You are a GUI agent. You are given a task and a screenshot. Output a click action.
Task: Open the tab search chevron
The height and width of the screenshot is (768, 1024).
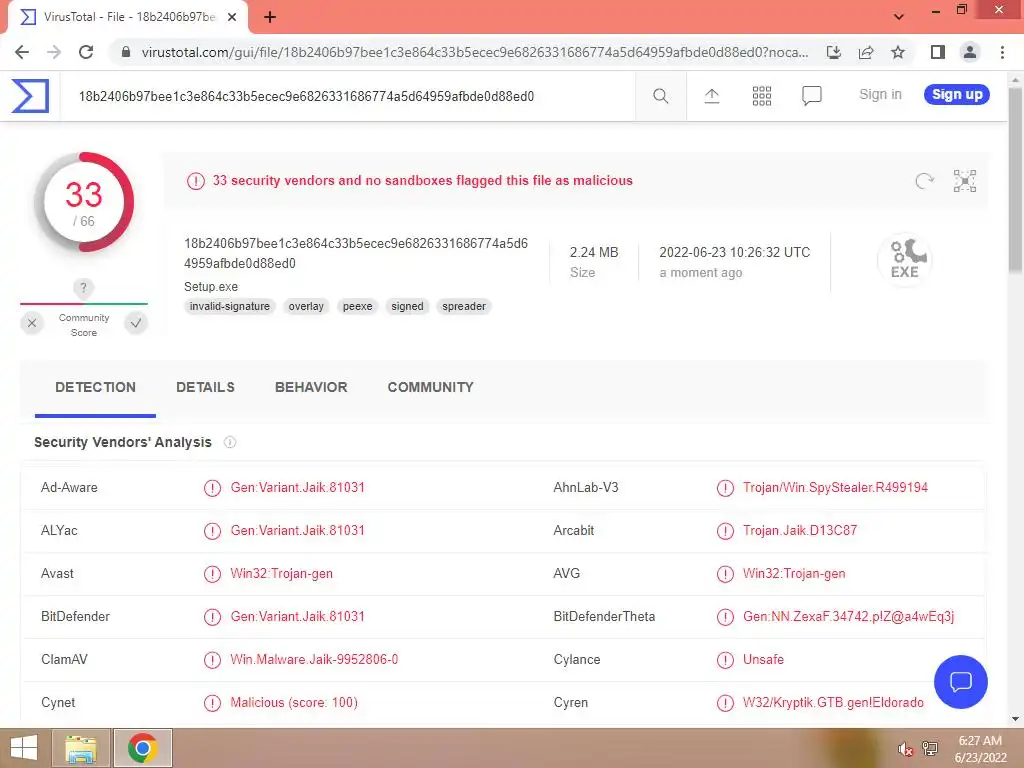(x=899, y=17)
